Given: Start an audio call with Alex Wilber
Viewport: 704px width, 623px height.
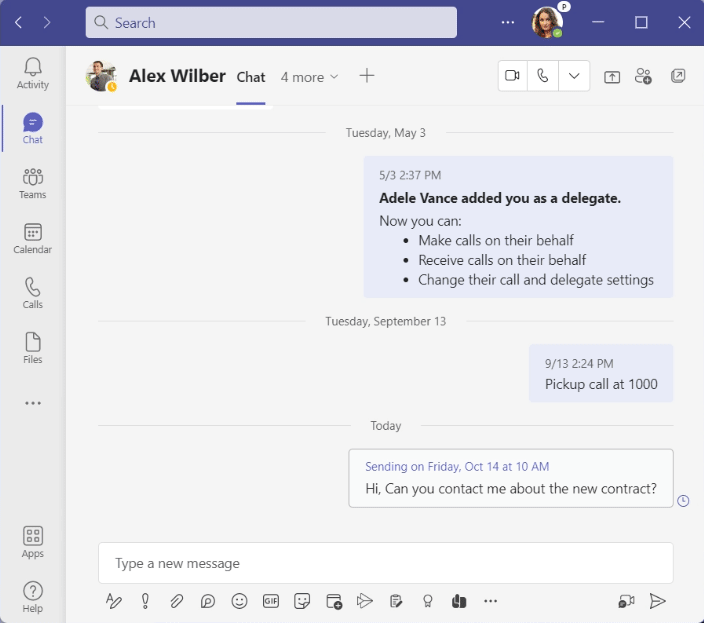Looking at the screenshot, I should 543,76.
